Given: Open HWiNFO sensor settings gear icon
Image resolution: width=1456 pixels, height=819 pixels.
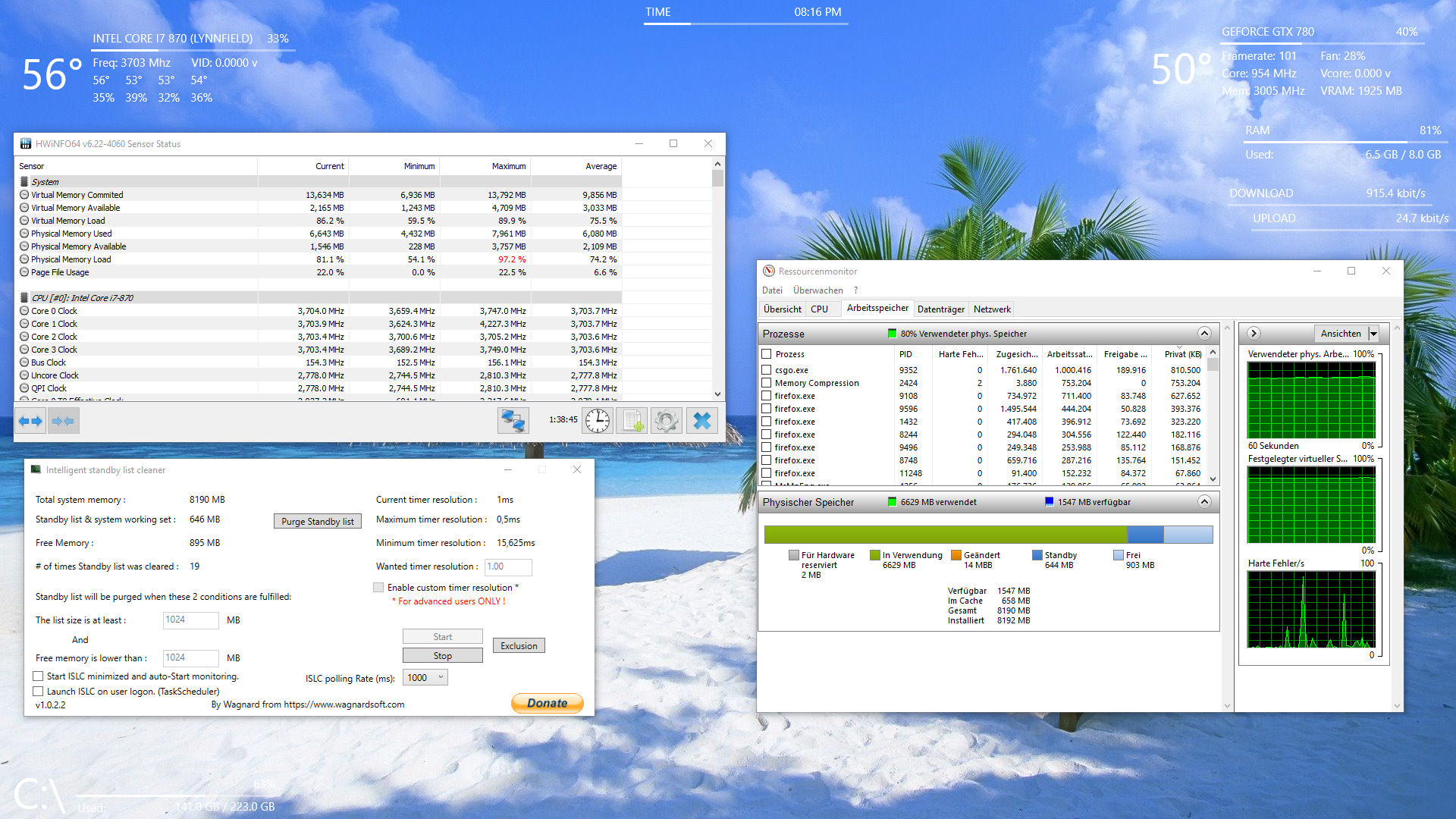Looking at the screenshot, I should point(667,420).
